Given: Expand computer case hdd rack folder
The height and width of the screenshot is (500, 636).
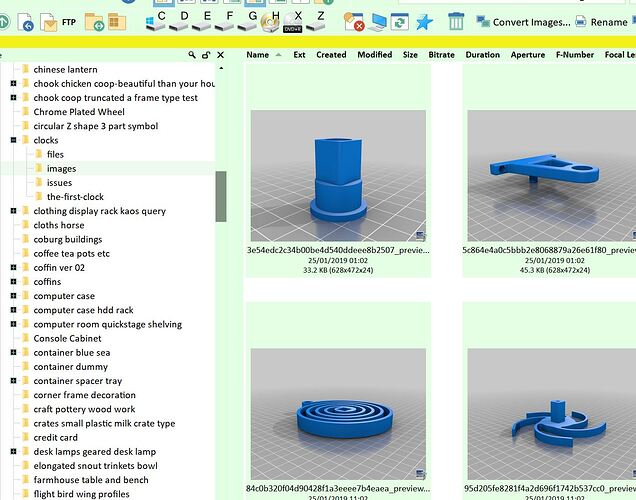Looking at the screenshot, I should (x=13, y=310).
